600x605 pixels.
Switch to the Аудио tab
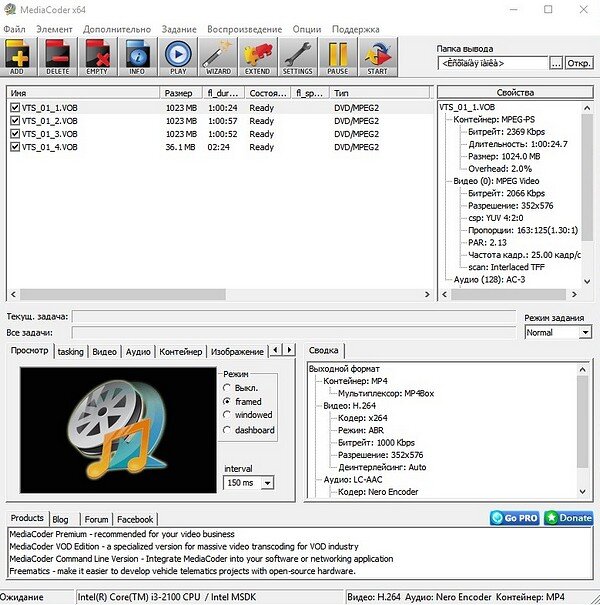(x=138, y=352)
